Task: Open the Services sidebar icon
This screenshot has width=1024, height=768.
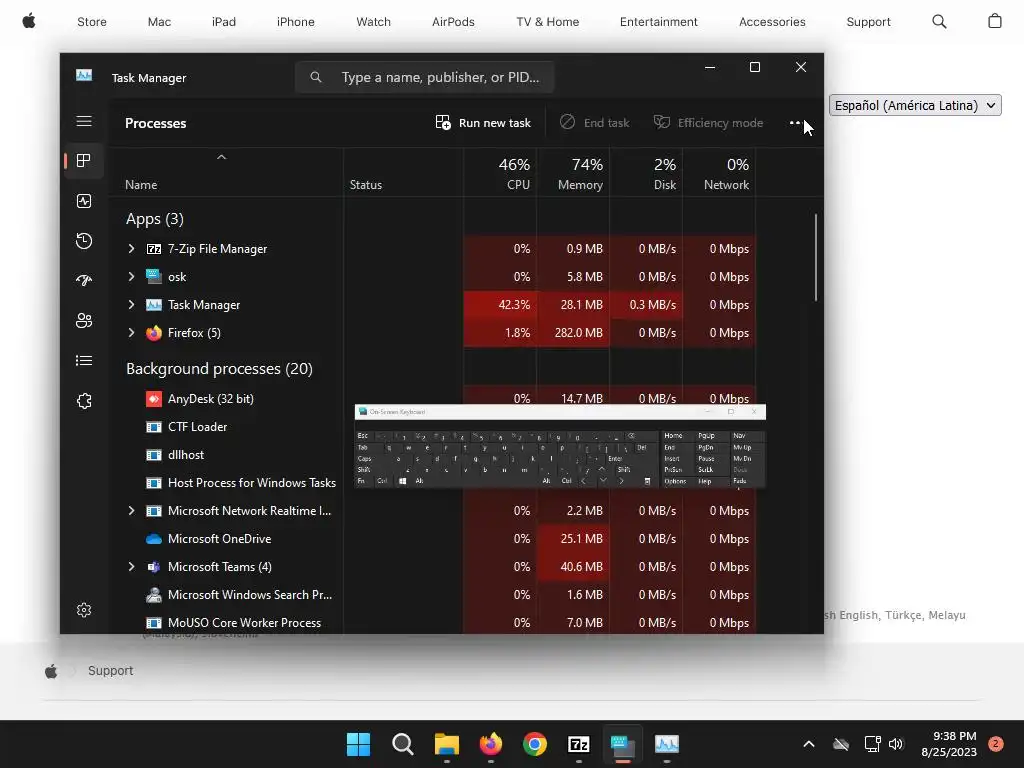Action: (84, 401)
